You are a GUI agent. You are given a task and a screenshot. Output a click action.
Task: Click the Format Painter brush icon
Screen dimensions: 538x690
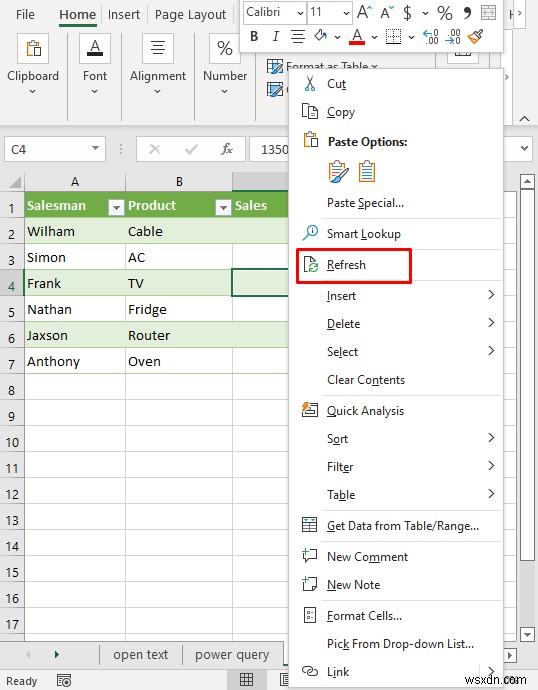(476, 37)
